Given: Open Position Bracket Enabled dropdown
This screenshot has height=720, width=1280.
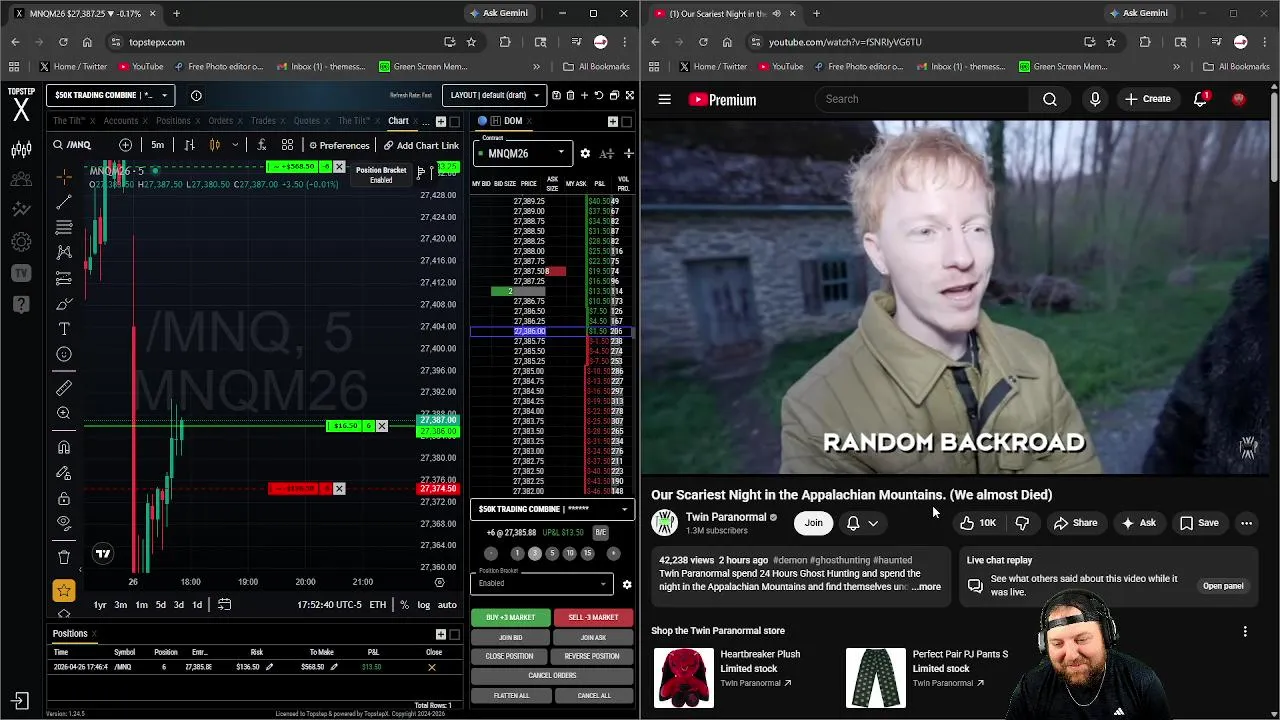Looking at the screenshot, I should (x=542, y=583).
